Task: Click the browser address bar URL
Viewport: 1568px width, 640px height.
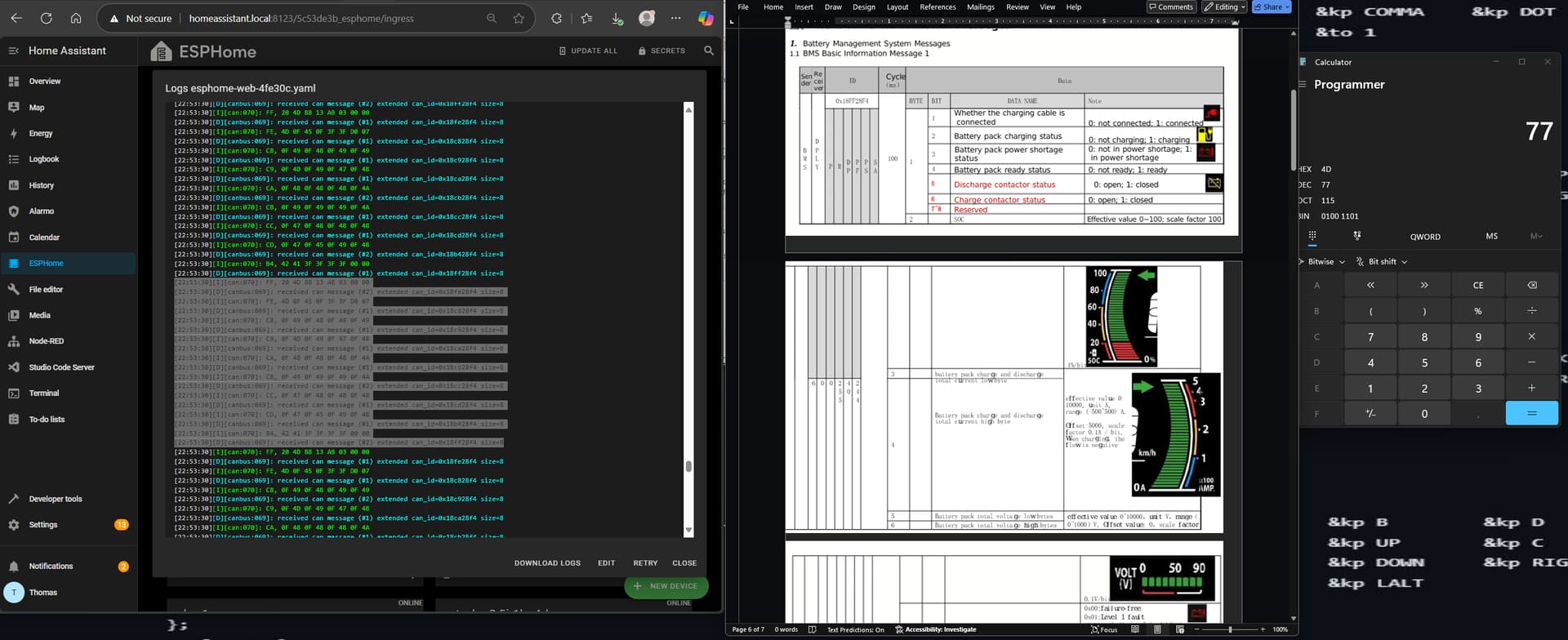Action: [301, 18]
